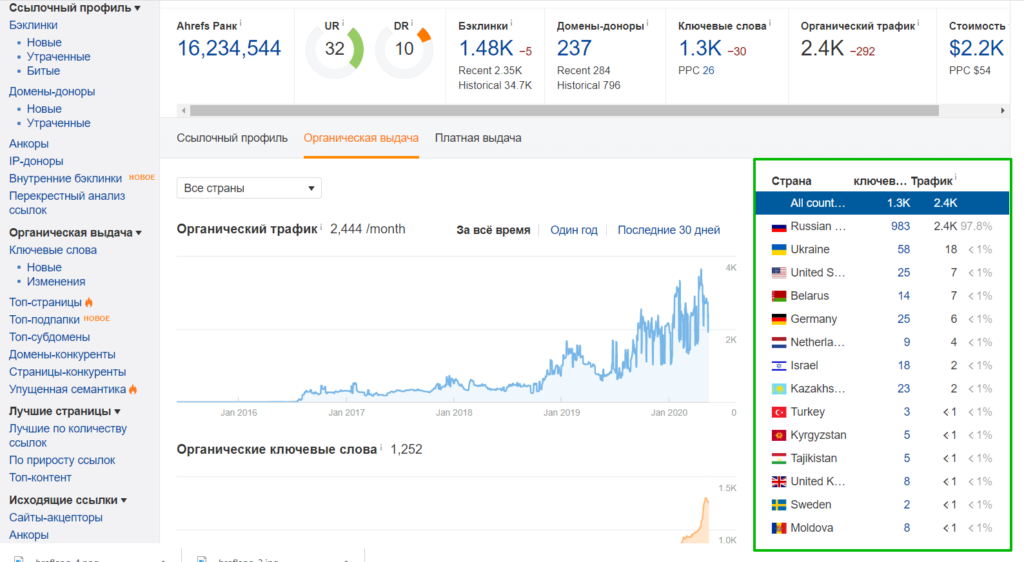The height and width of the screenshot is (562, 1024).
Task: Click the Kazakhstan flag icon
Action: click(778, 389)
